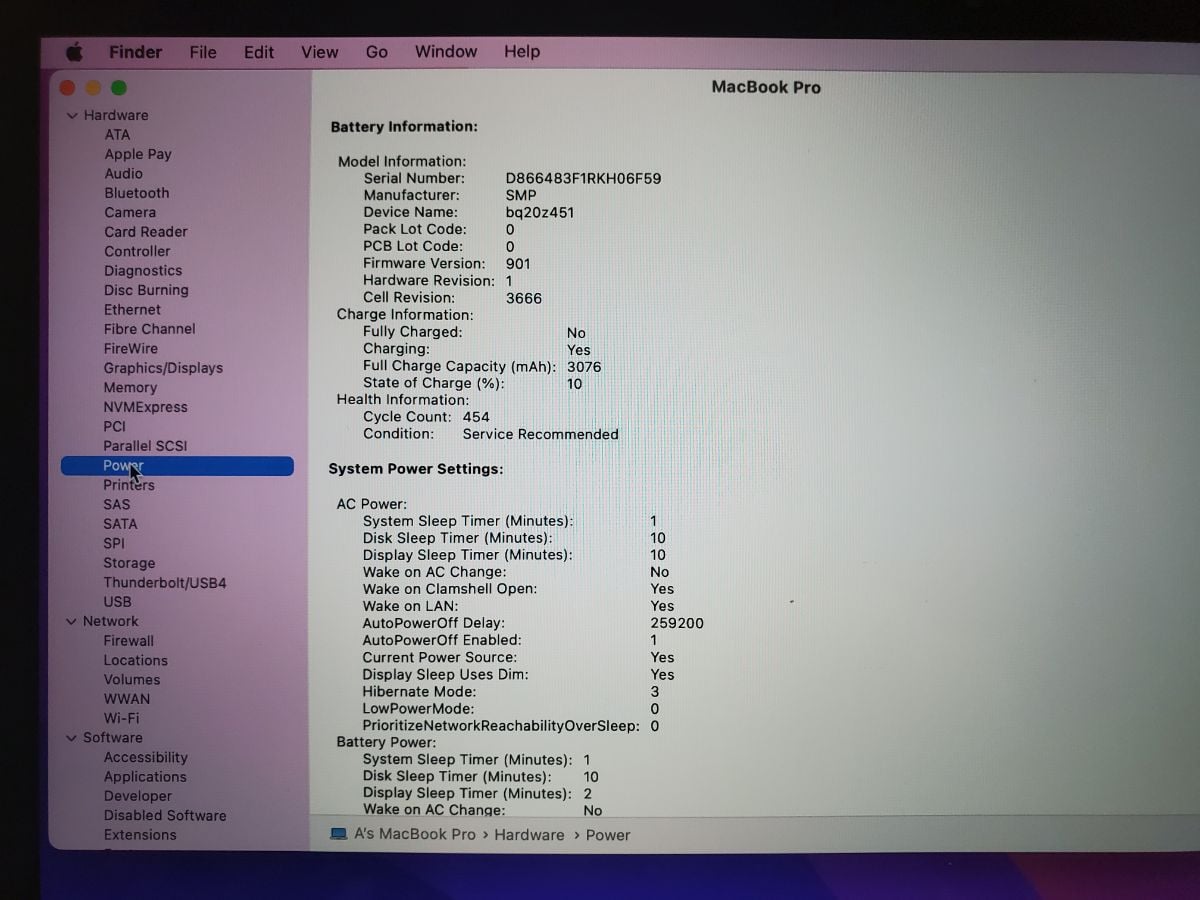Click the Cycle Count value 454
The height and width of the screenshot is (900, 1200).
tap(476, 417)
